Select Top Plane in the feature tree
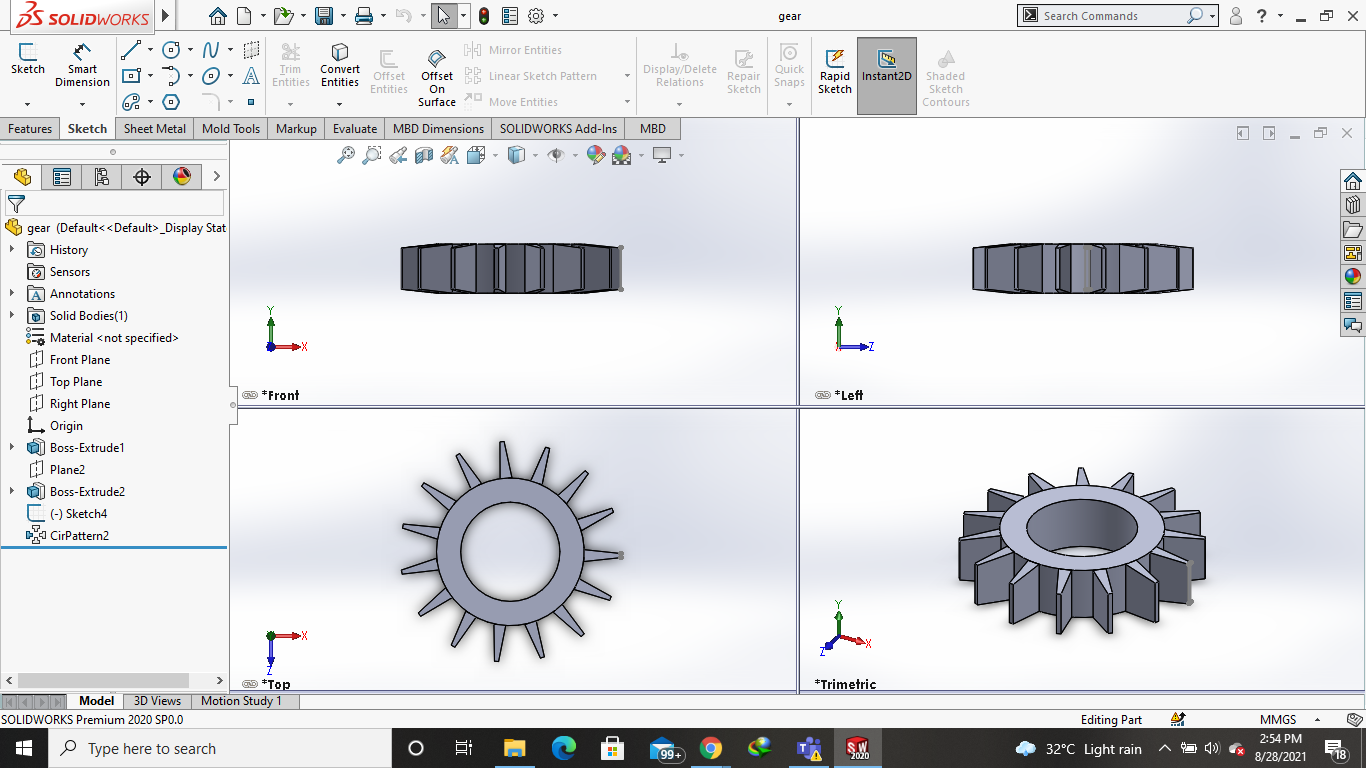The height and width of the screenshot is (768, 1366). pos(76,382)
